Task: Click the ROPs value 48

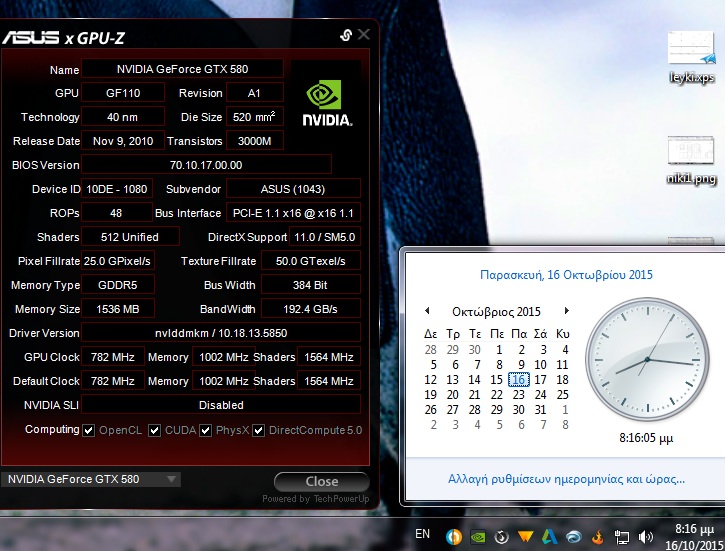Action: coord(117,213)
